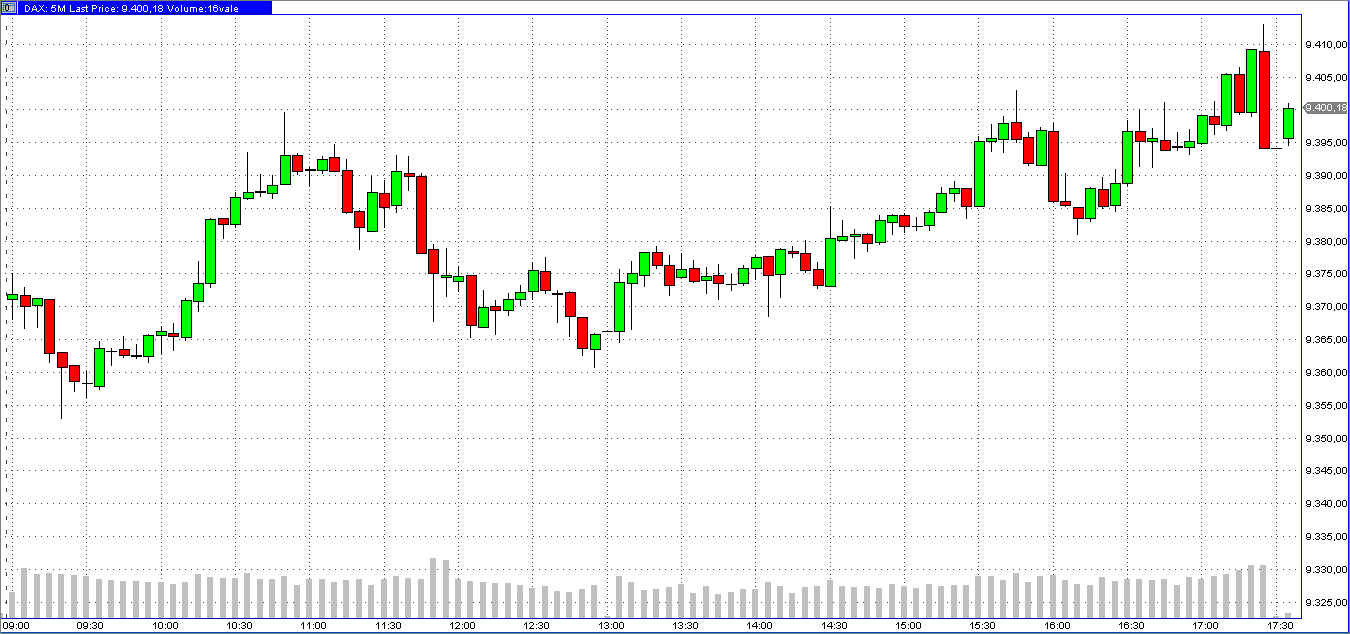1350x634 pixels.
Task: Click the 9.410,00 price axis label
Action: pyautogui.click(x=1324, y=45)
